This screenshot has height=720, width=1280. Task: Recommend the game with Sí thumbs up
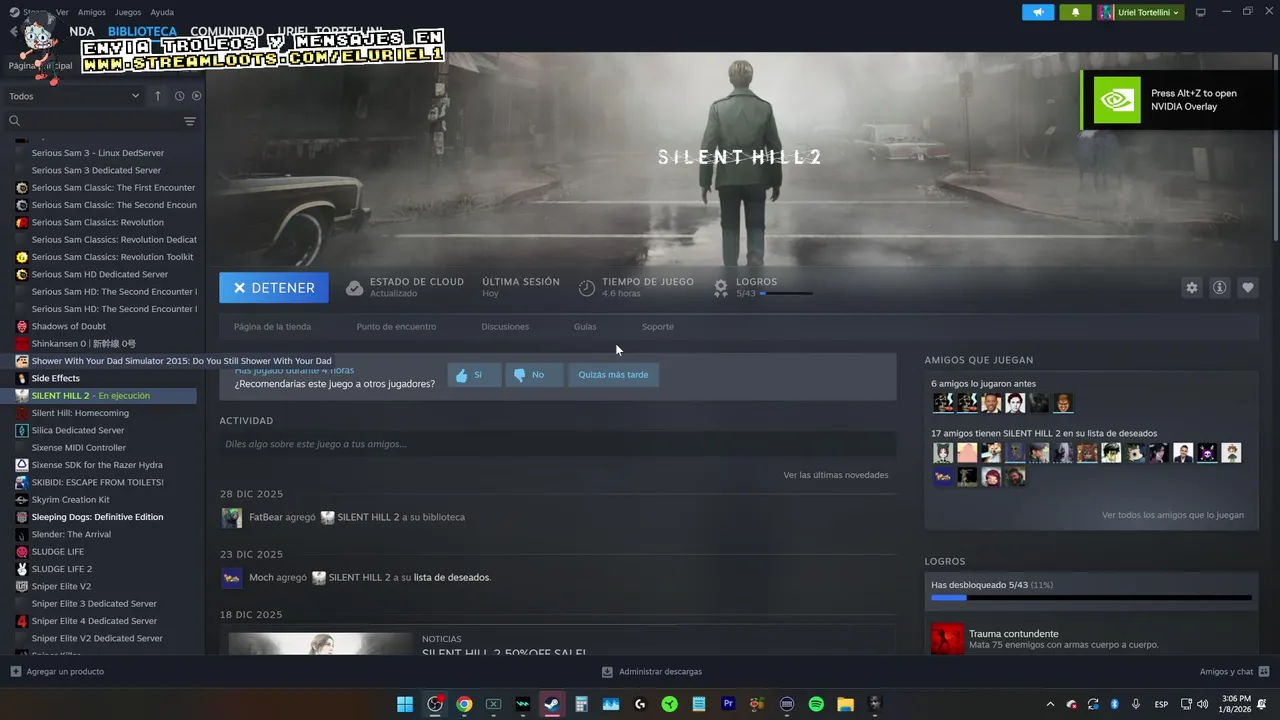click(474, 375)
